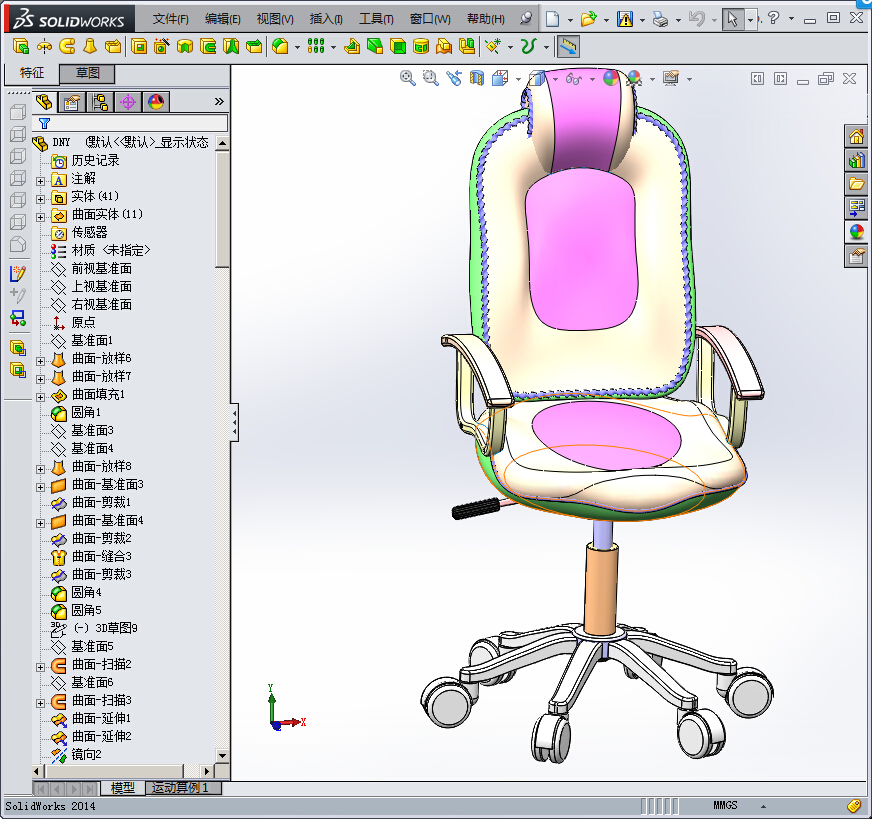
Task: Click the Edit Appearance color ball icon
Action: pos(611,78)
